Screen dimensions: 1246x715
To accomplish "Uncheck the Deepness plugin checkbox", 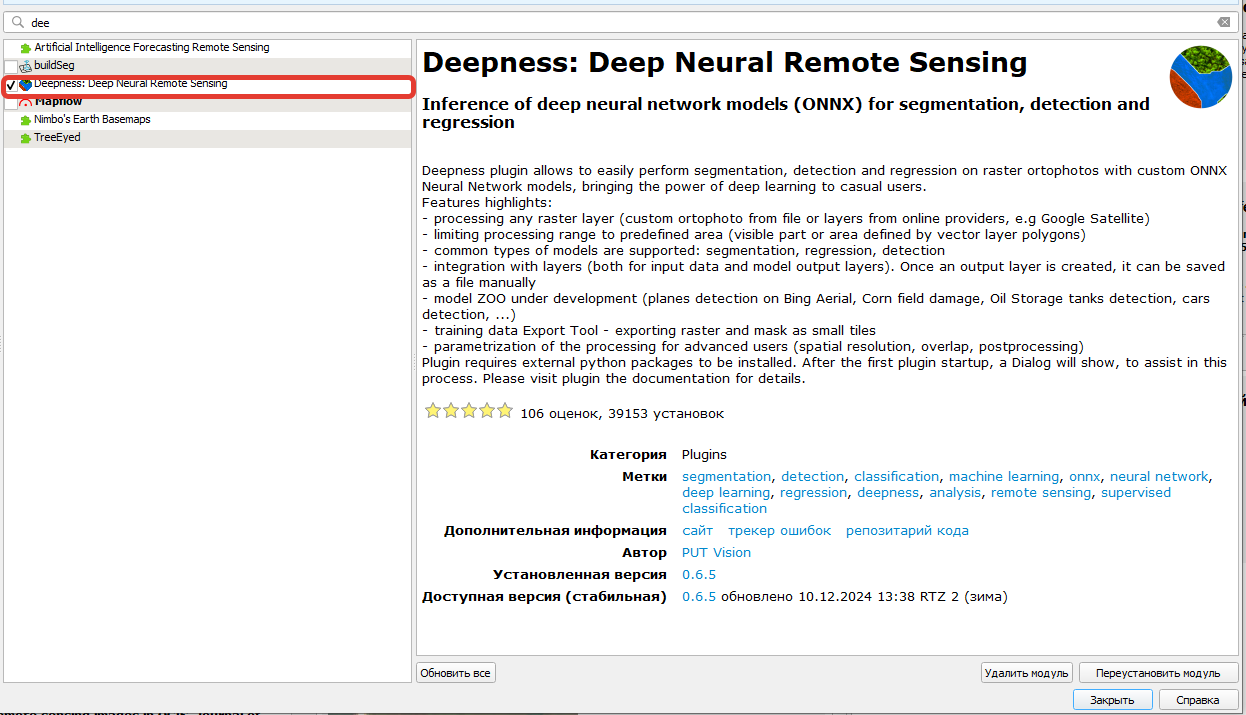I will pos(11,86).
